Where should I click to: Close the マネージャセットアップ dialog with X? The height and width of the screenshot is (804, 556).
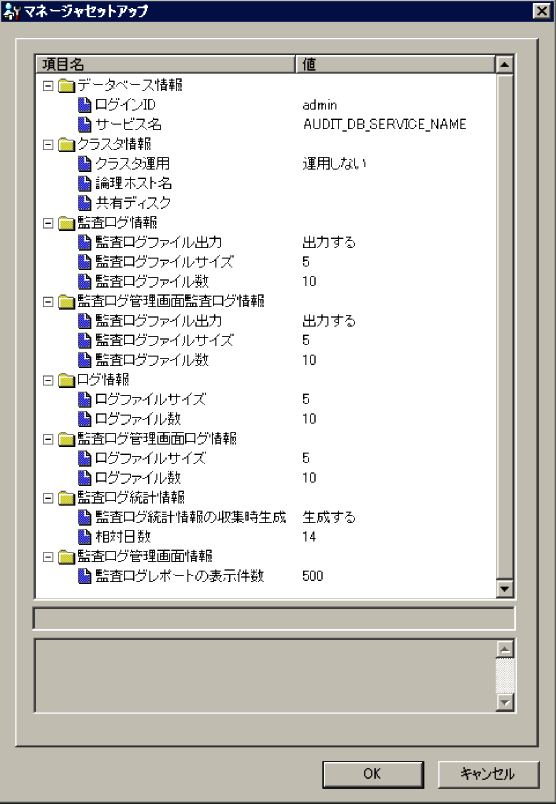coord(541,11)
